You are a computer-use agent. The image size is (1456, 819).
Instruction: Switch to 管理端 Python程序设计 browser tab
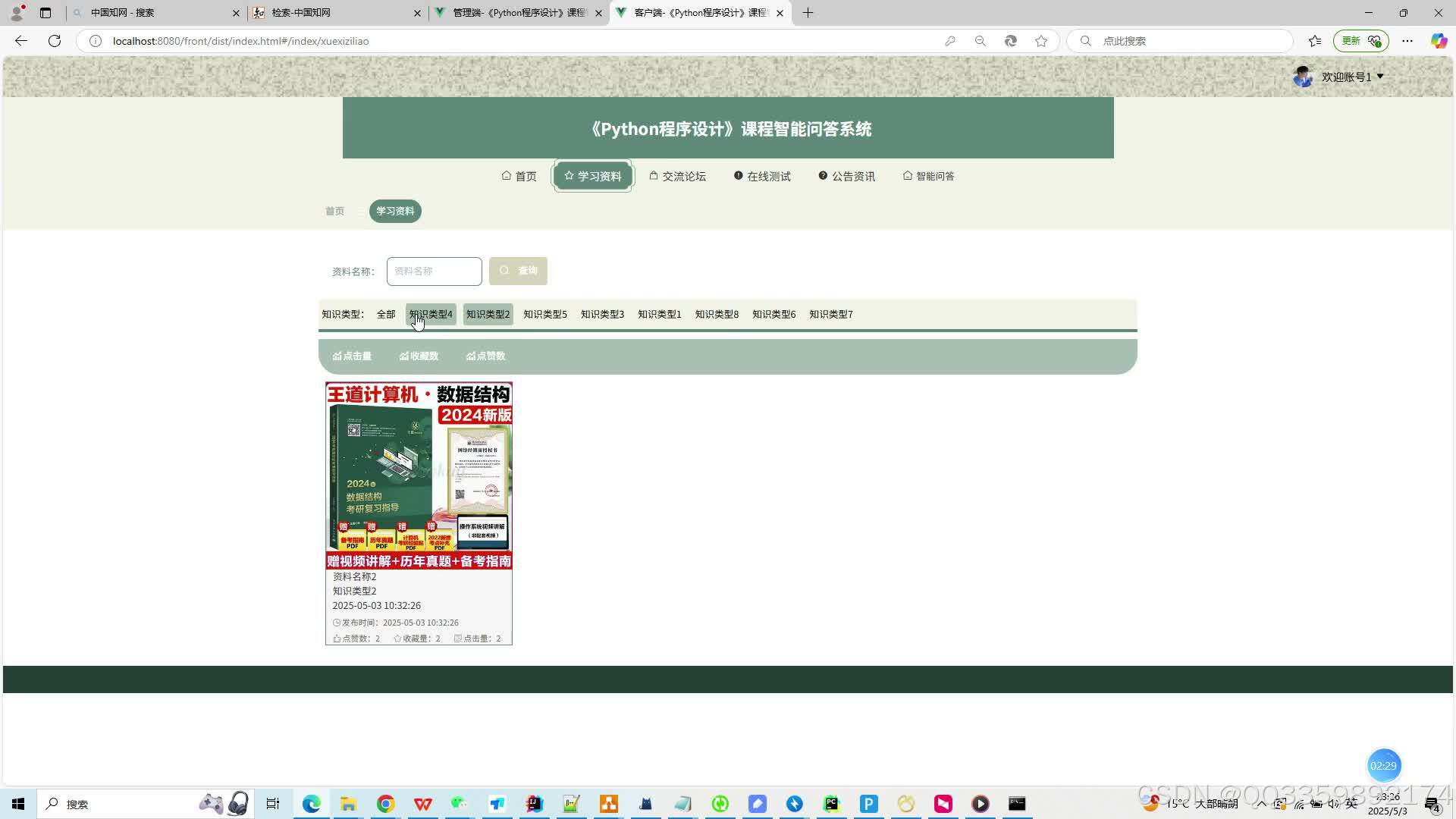click(519, 13)
